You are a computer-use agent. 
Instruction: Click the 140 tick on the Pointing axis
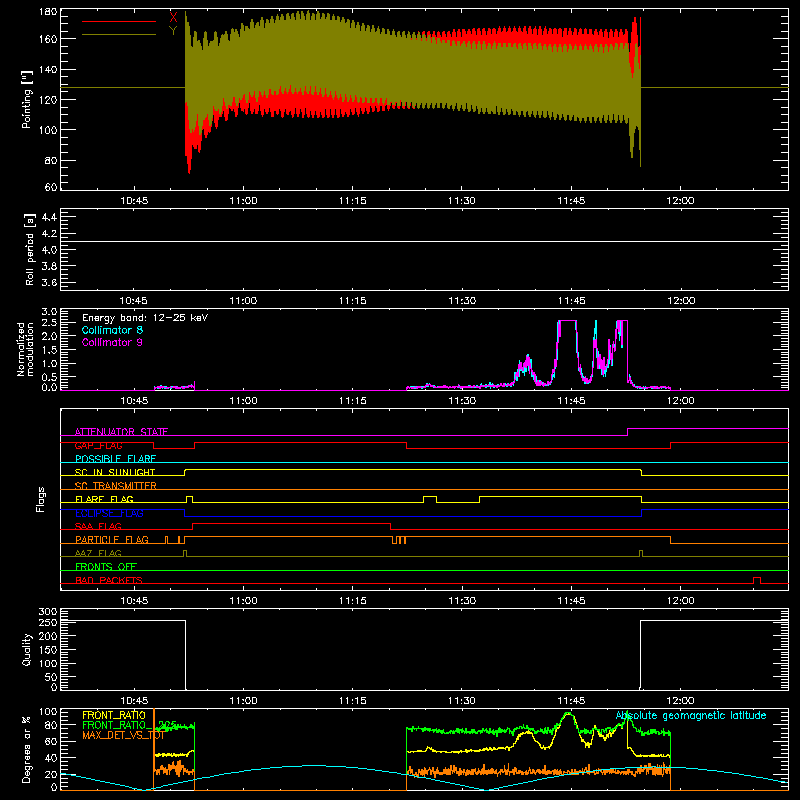(48, 69)
